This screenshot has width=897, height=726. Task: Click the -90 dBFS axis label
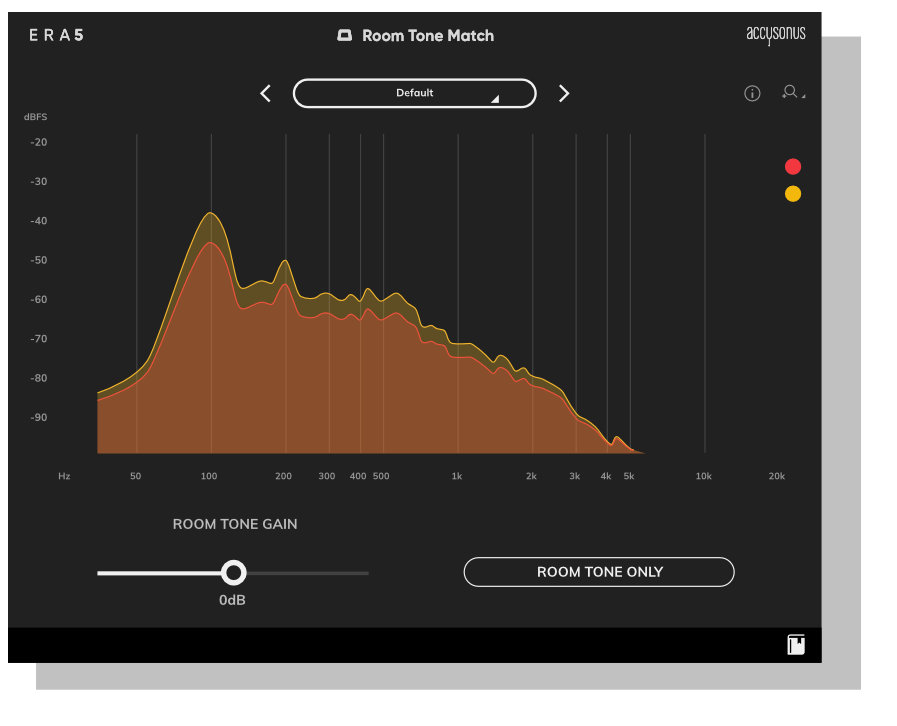coord(38,417)
